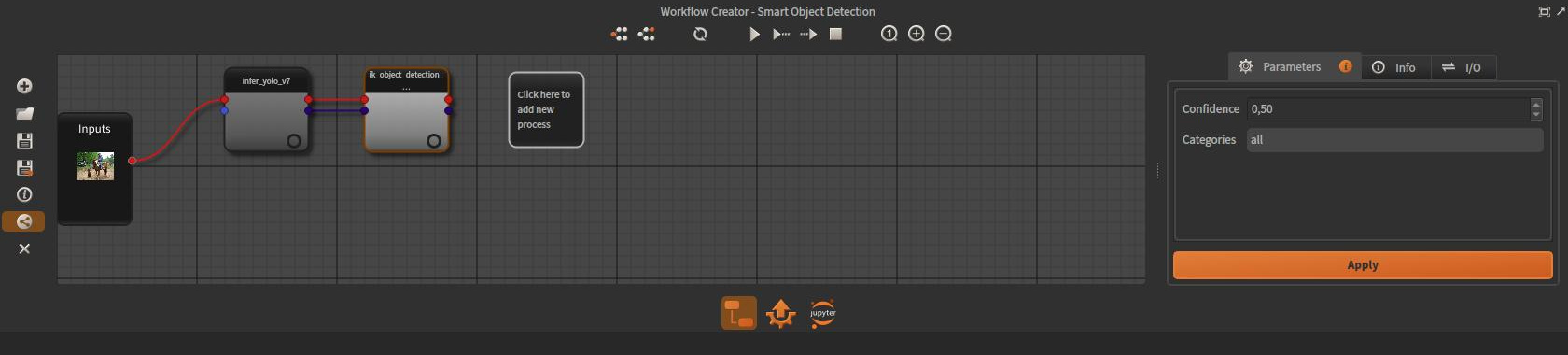This screenshot has height=355, width=1568.
Task: Click the circle button on ik_object_detection node
Action: (x=434, y=141)
